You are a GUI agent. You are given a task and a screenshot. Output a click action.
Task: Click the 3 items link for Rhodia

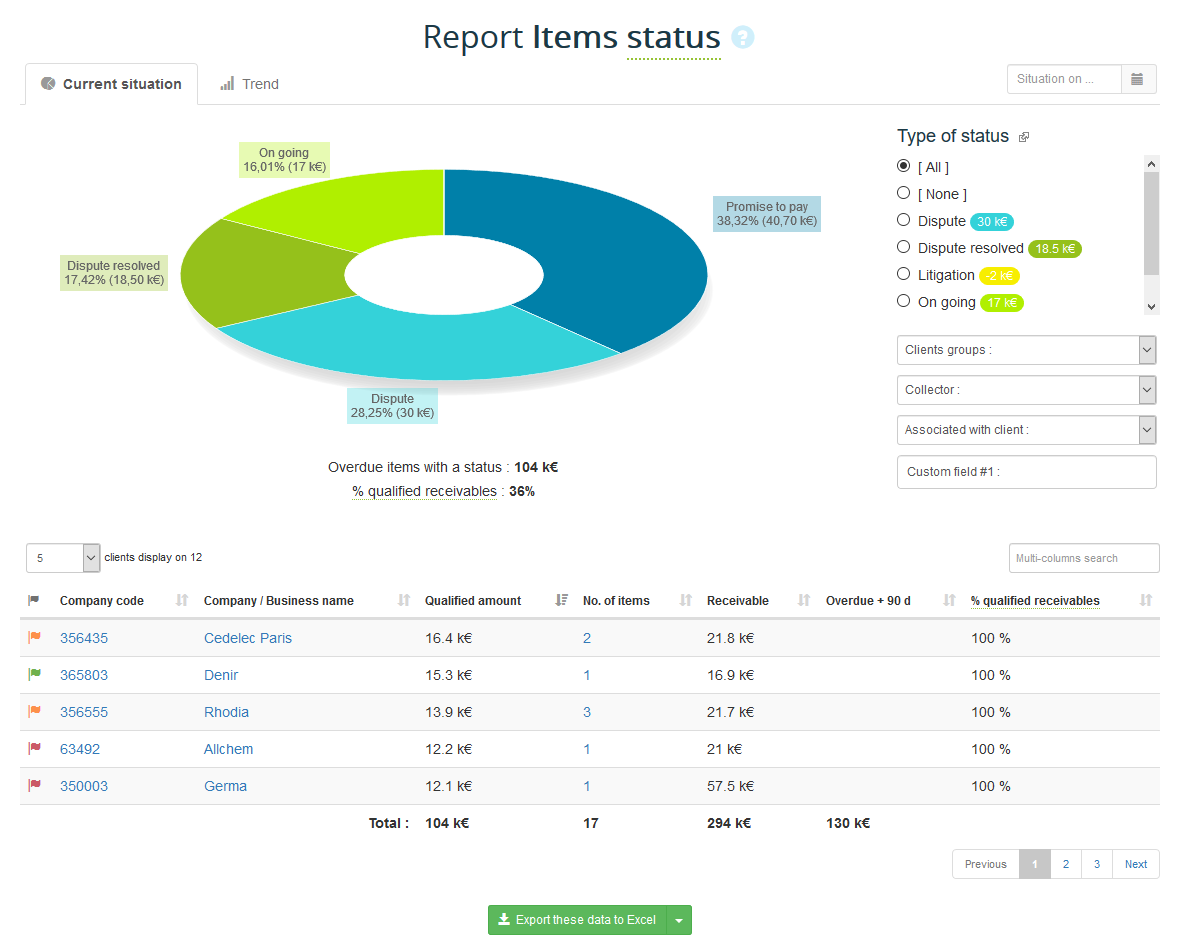[x=587, y=712]
